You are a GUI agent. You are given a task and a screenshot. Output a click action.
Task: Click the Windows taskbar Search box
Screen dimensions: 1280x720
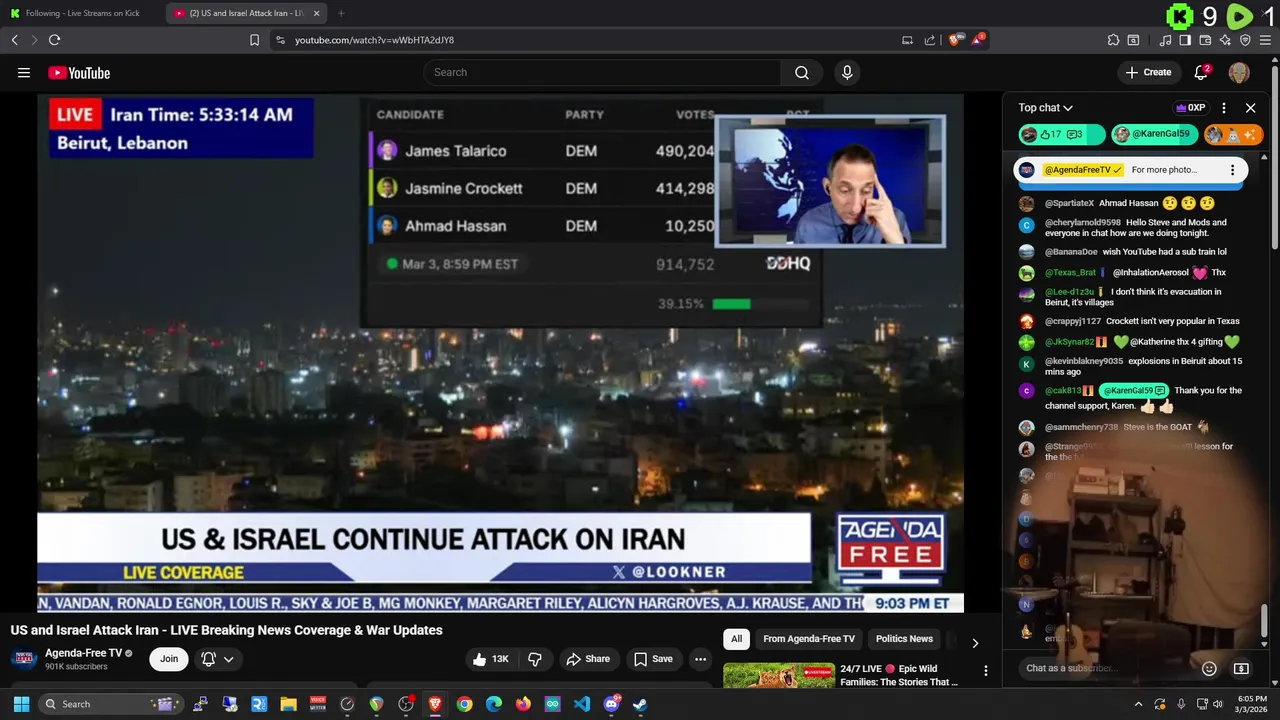110,704
